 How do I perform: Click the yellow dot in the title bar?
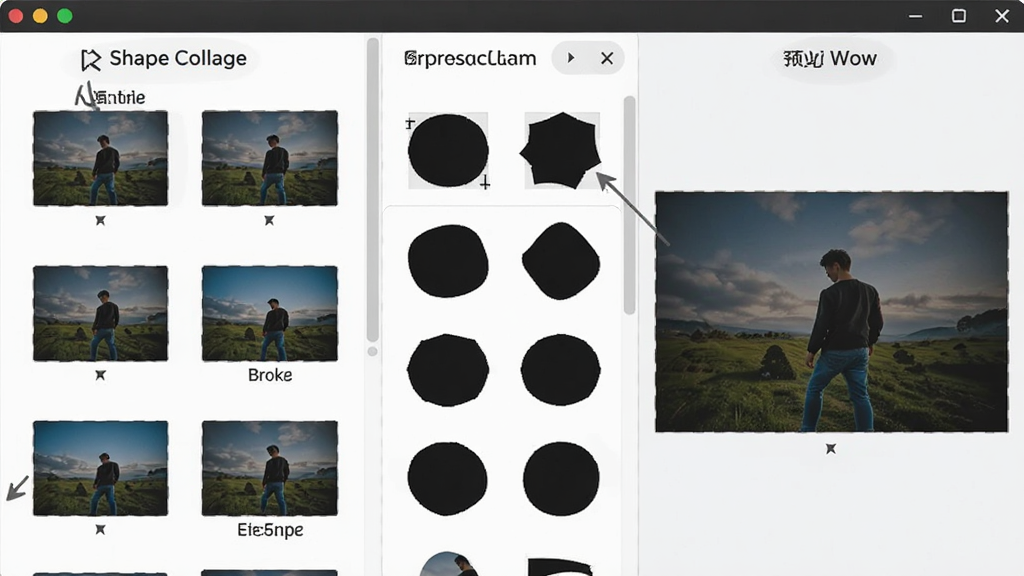pos(40,16)
